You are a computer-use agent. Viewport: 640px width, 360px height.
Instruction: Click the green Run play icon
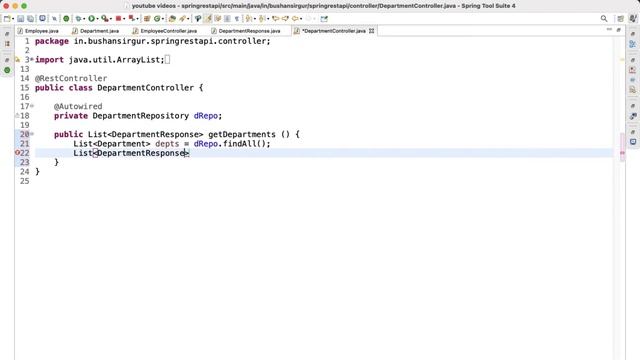point(91,18)
